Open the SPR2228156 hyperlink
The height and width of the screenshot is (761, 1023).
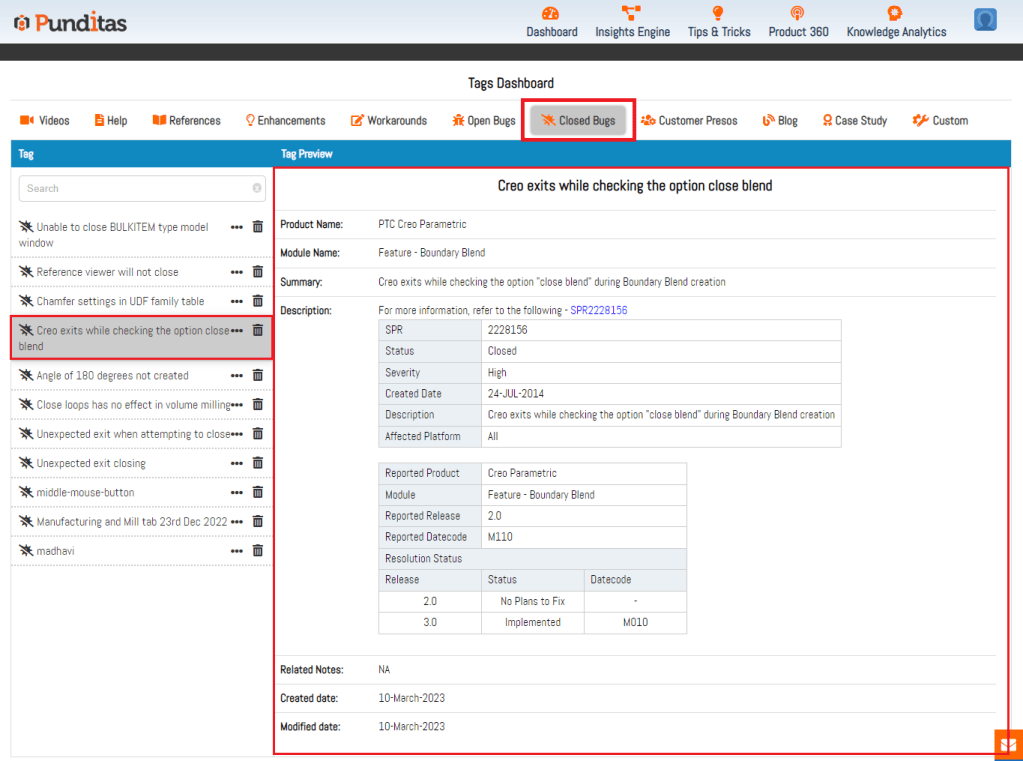[x=598, y=311]
